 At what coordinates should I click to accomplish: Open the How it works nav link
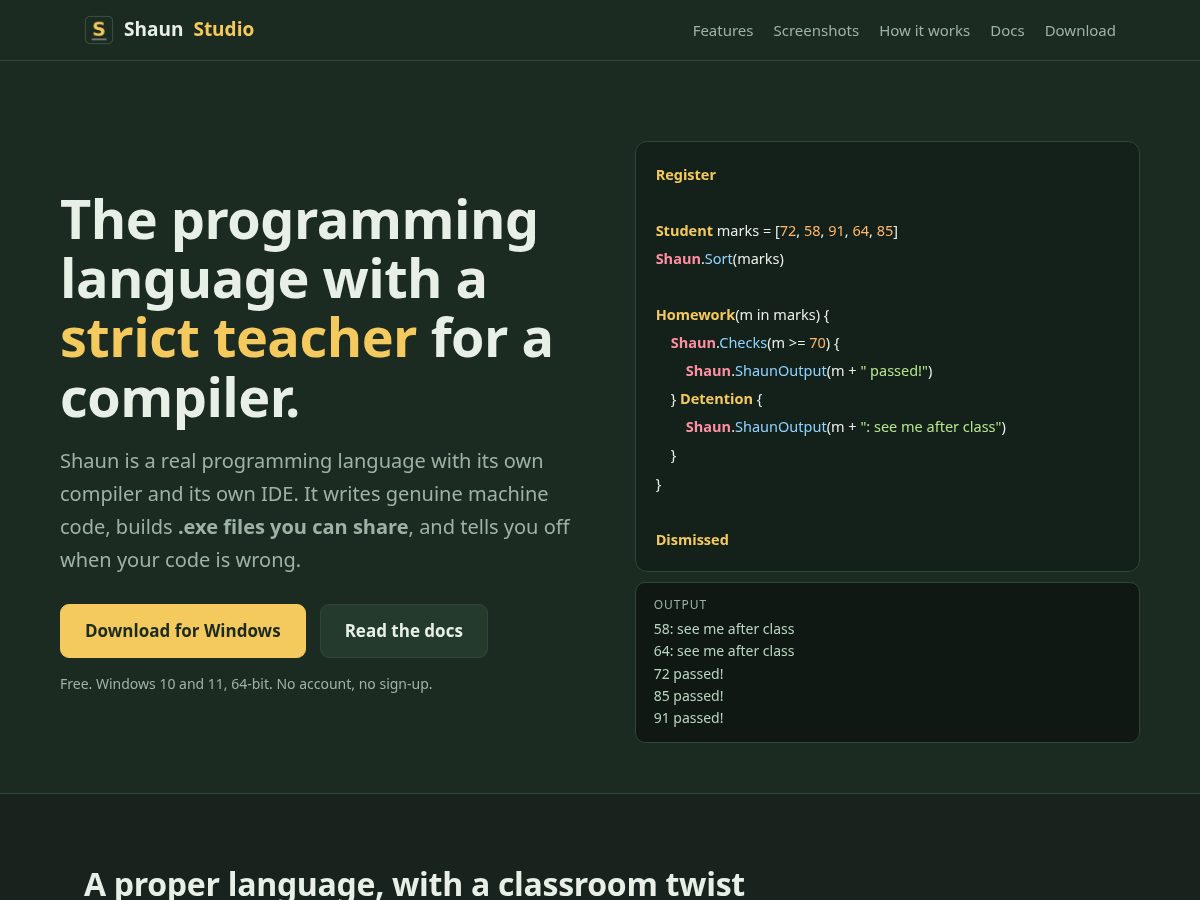click(x=924, y=31)
